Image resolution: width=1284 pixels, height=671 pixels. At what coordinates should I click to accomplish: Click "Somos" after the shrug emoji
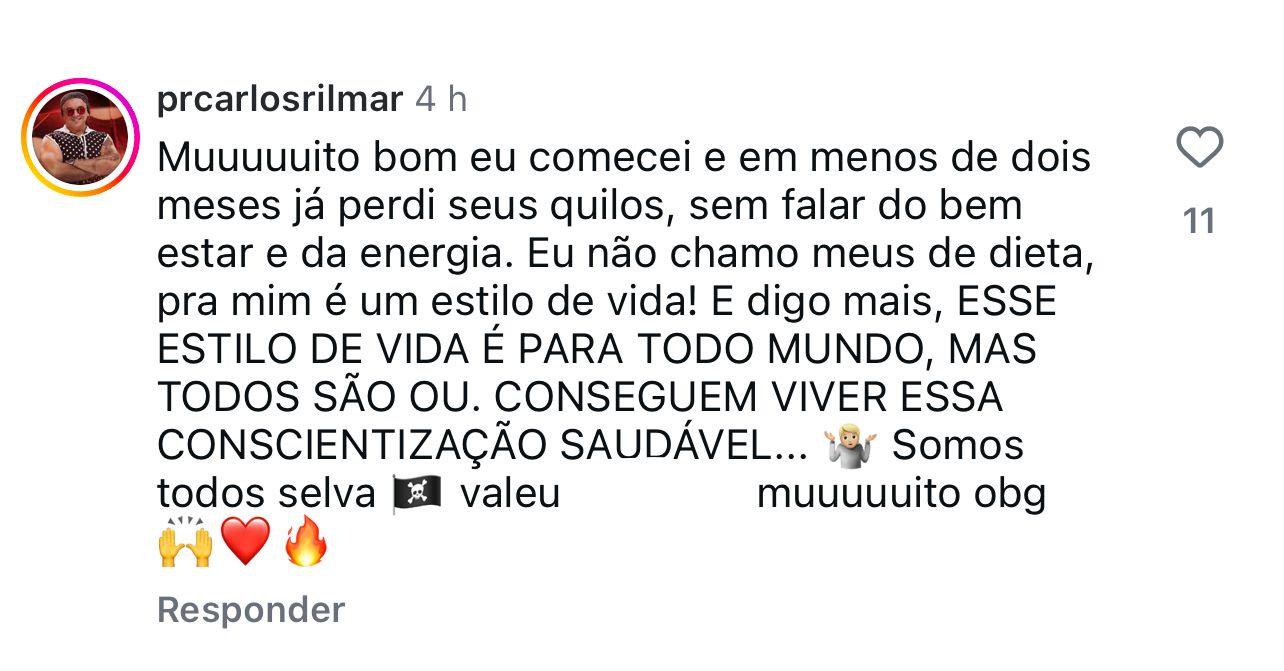[957, 445]
